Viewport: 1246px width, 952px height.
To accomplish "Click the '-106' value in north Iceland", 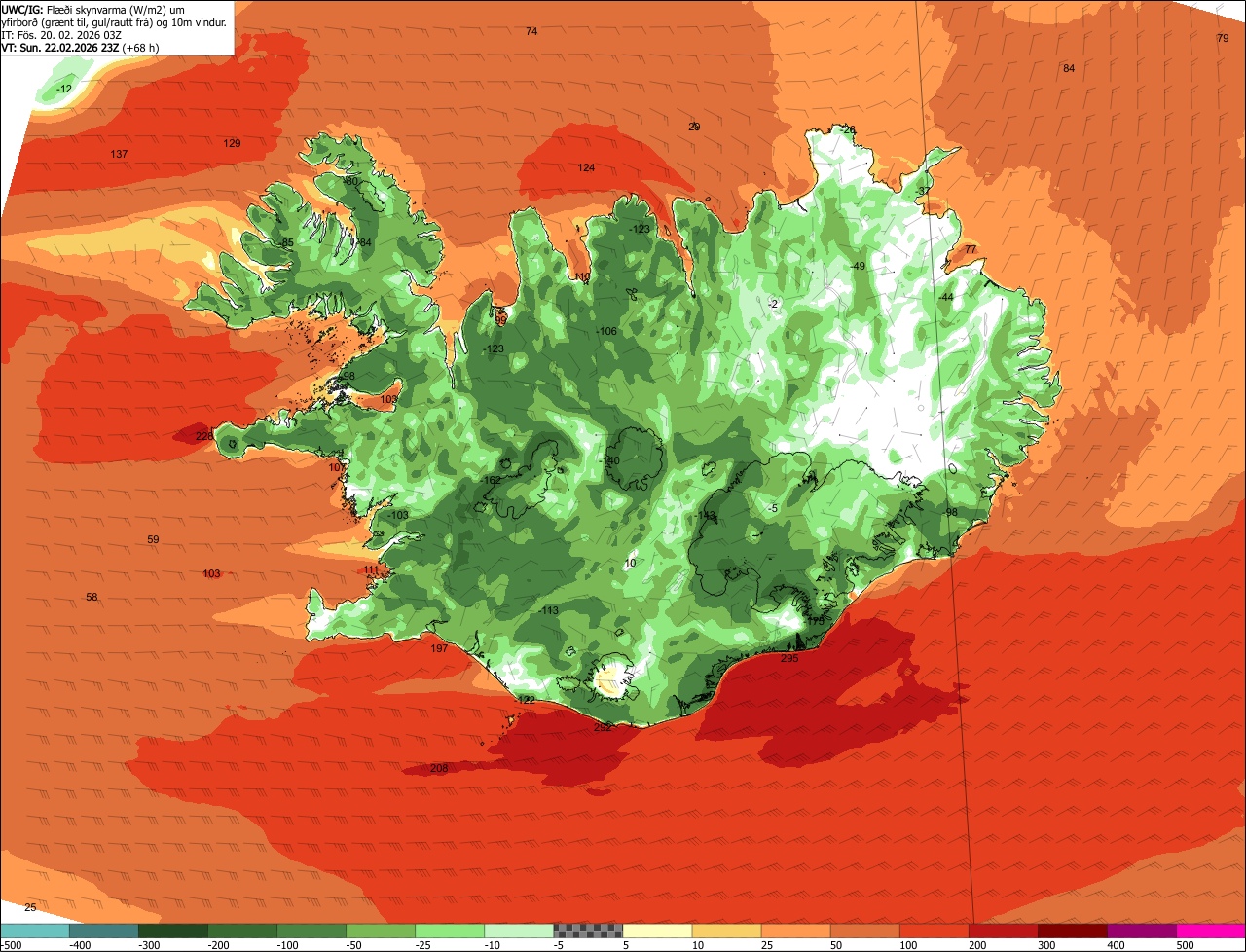I will click(606, 331).
